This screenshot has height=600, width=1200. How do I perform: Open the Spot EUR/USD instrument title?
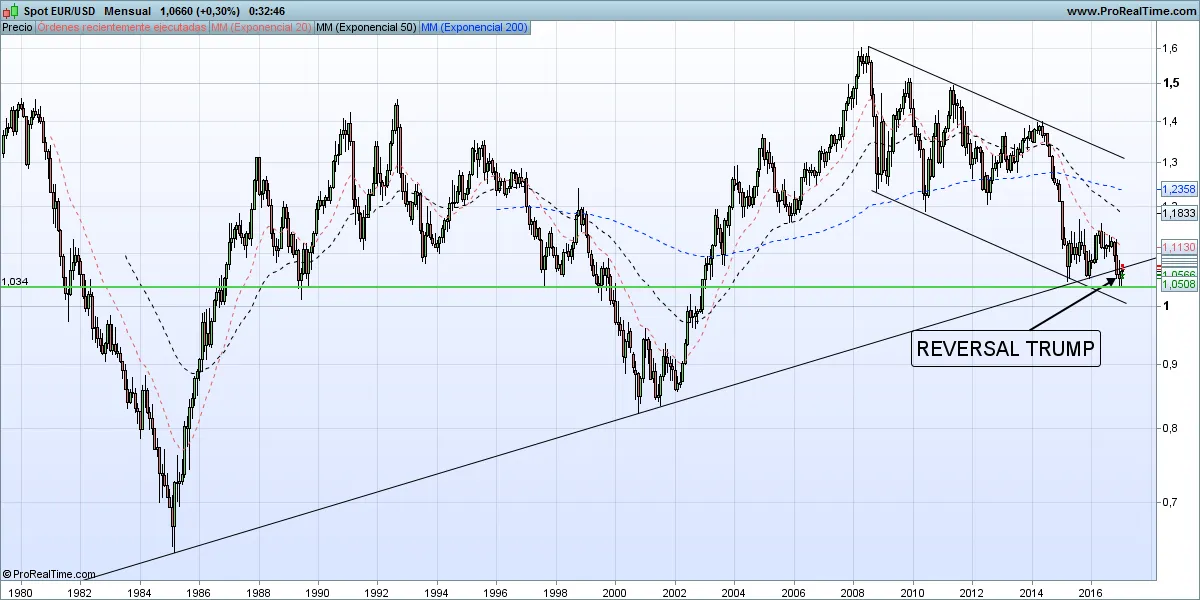(x=59, y=11)
